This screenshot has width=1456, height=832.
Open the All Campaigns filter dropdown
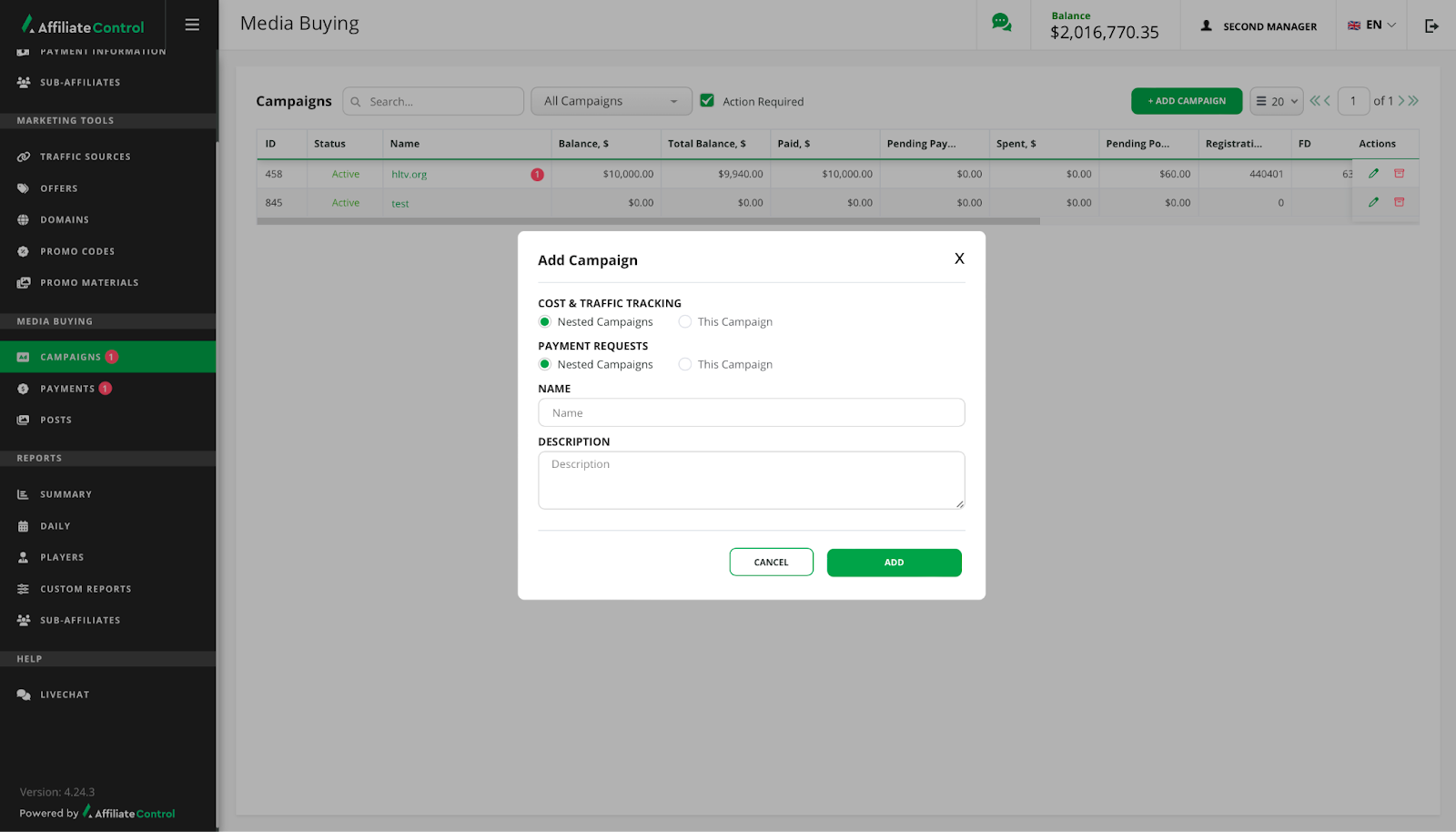pos(611,101)
